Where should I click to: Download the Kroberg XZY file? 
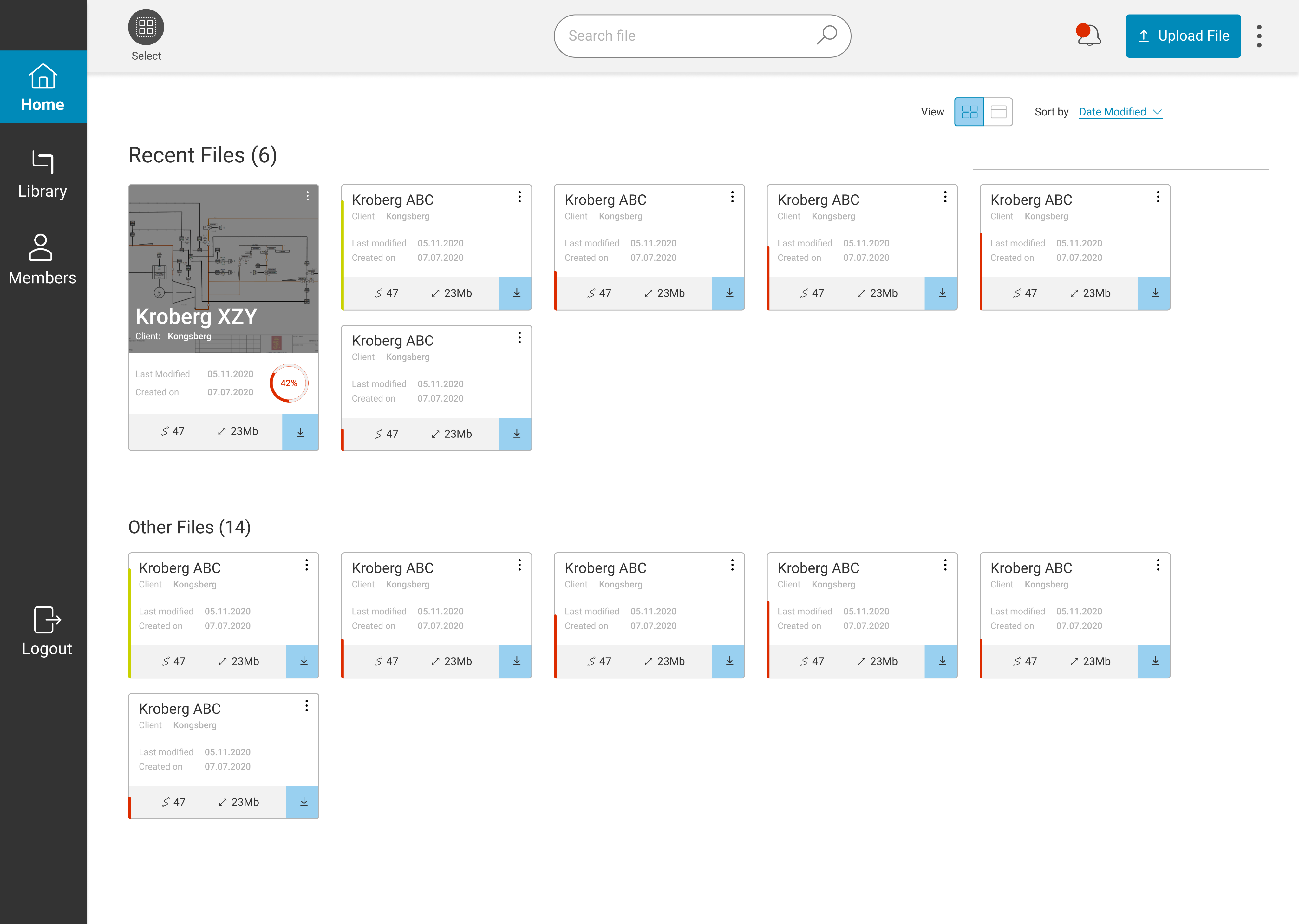(300, 432)
